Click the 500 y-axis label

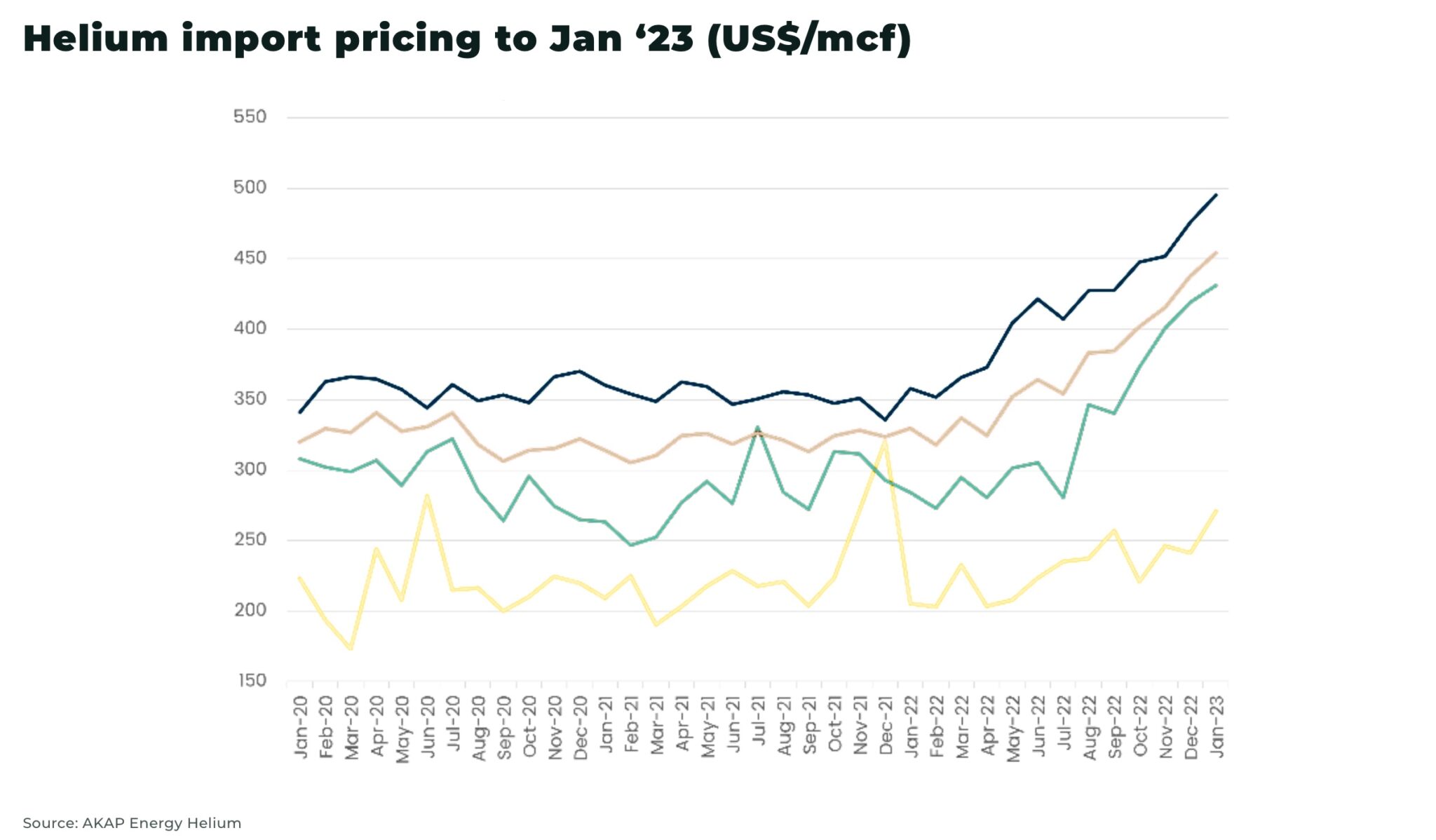tap(250, 188)
